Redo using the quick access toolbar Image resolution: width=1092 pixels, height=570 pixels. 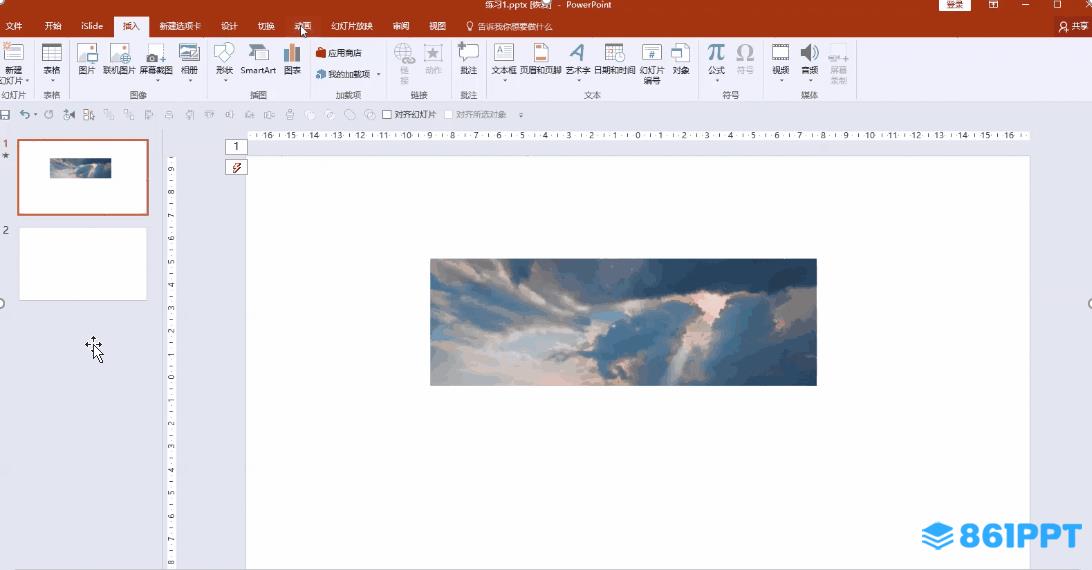coord(49,114)
